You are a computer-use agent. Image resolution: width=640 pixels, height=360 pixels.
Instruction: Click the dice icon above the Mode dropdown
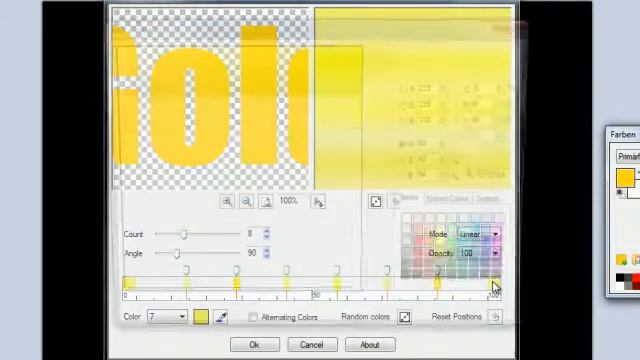(x=376, y=201)
